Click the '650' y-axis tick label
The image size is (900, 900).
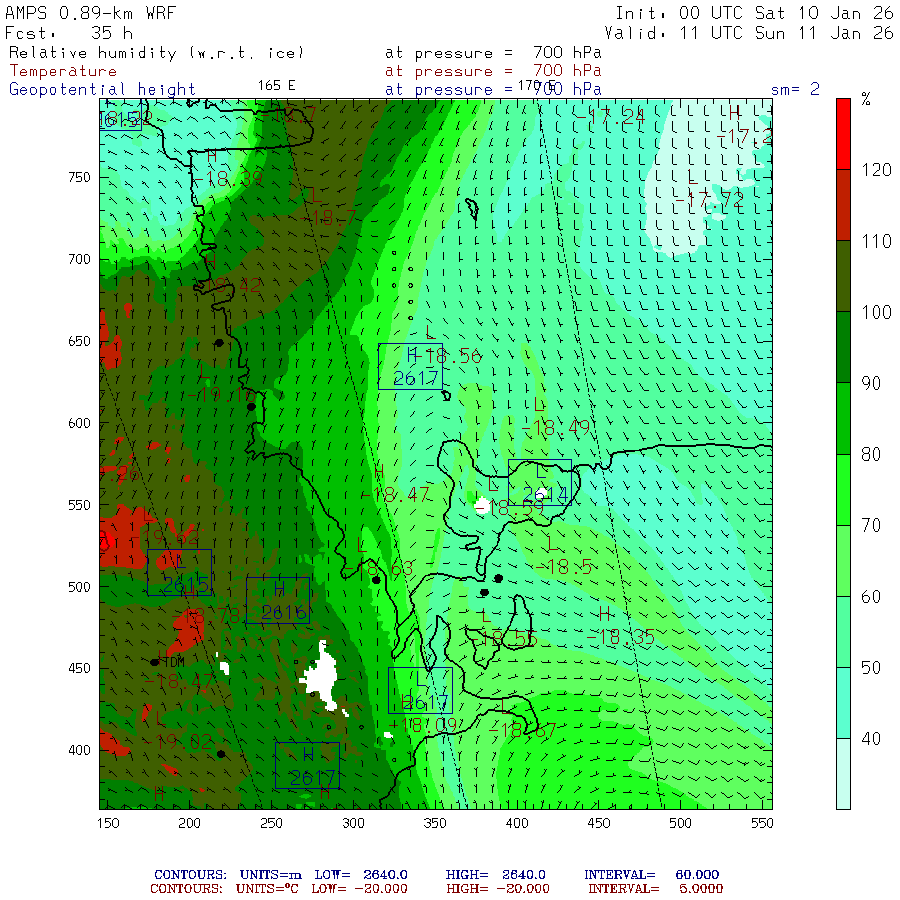[79, 342]
